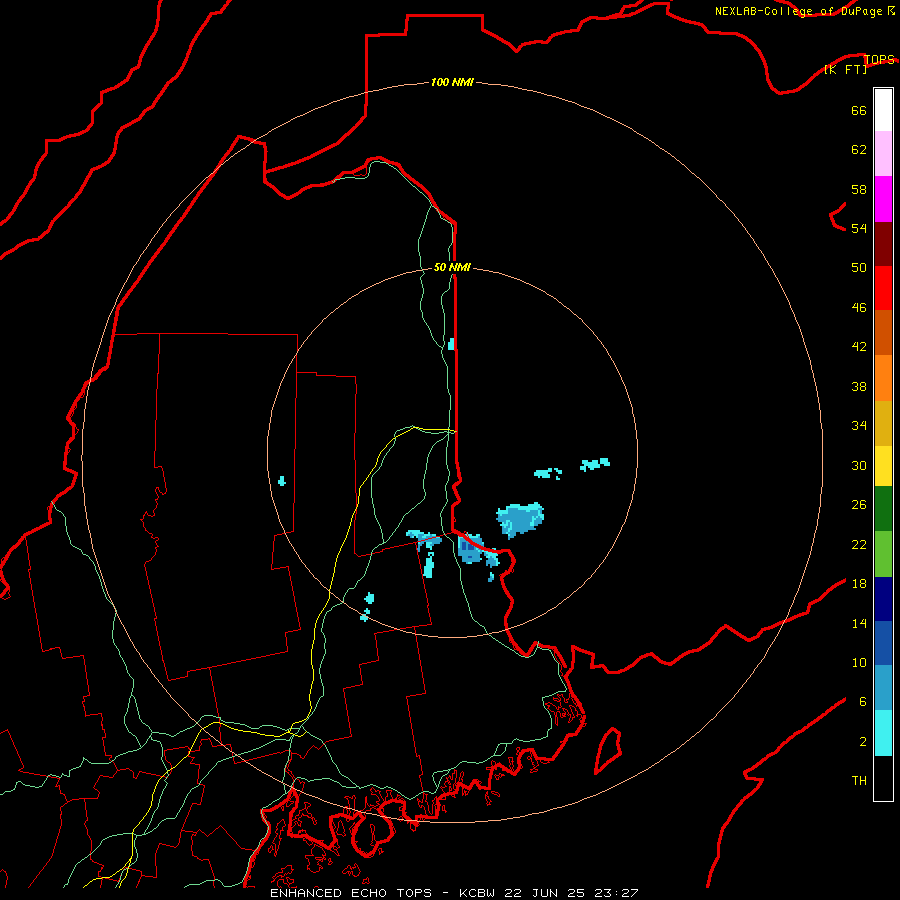Click the '100 NMI' range ring label
900x900 pixels.
click(452, 83)
